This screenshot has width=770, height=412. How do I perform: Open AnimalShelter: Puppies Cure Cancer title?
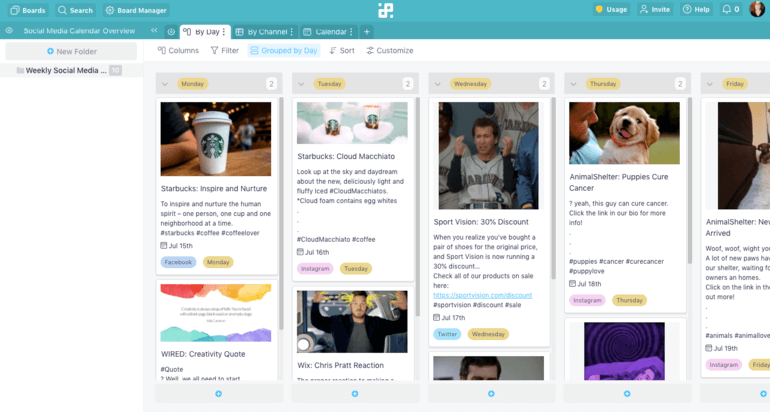pos(618,182)
